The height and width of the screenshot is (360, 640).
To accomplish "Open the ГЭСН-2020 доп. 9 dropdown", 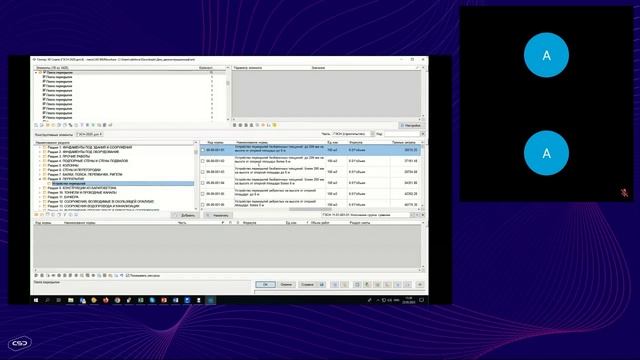I will coord(89,134).
